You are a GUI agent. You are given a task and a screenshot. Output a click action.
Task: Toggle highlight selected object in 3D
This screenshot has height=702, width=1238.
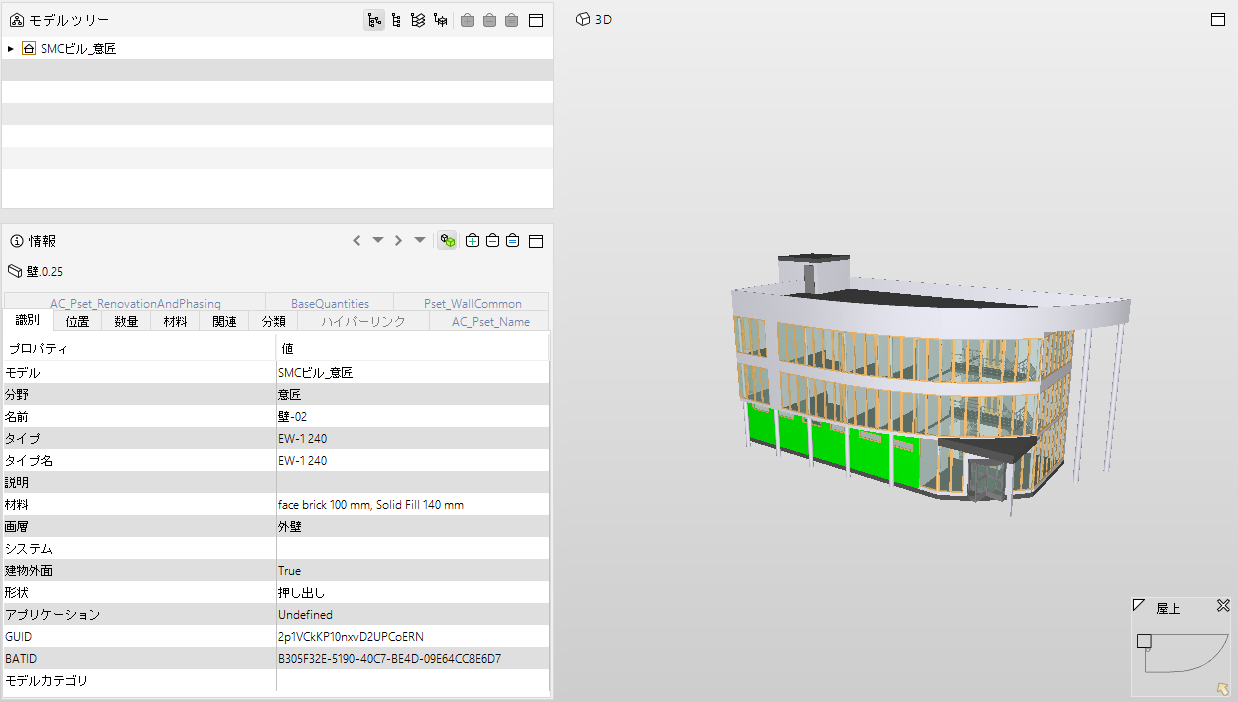coord(448,241)
